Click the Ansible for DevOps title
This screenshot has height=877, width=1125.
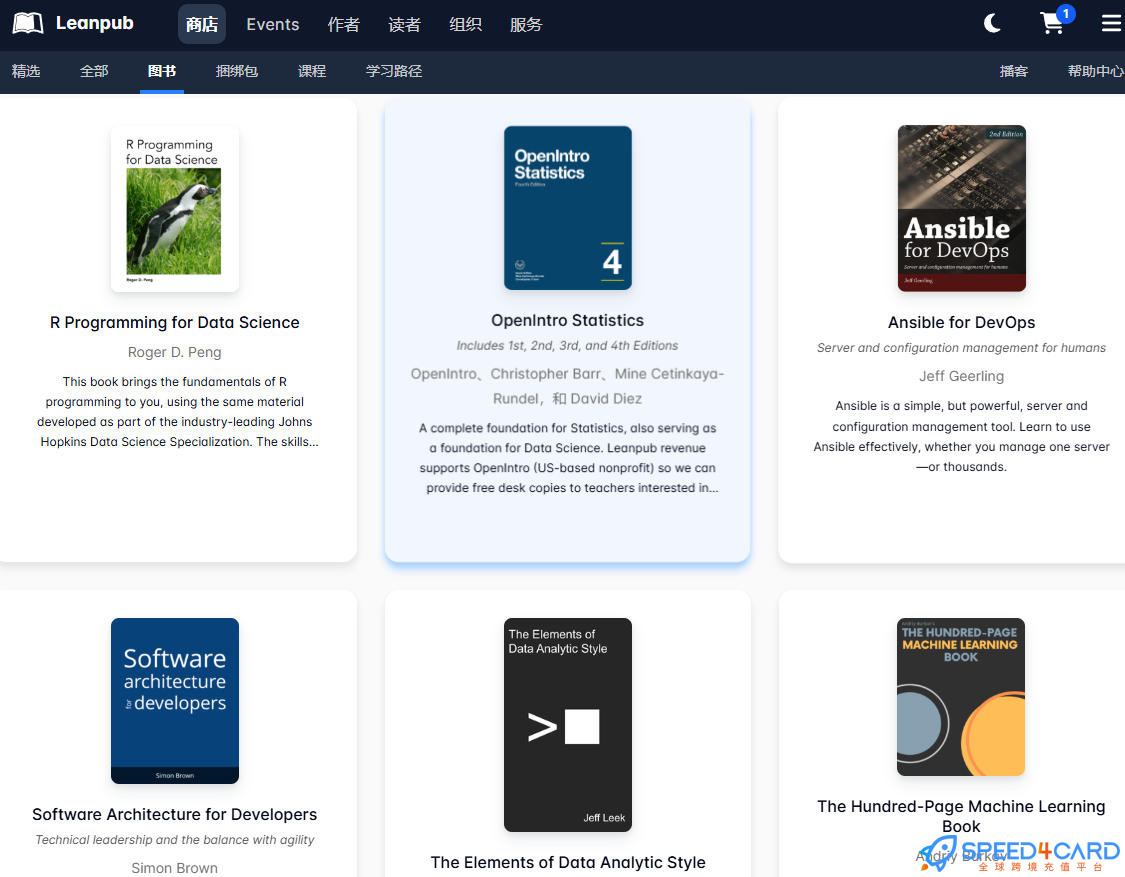click(x=961, y=322)
